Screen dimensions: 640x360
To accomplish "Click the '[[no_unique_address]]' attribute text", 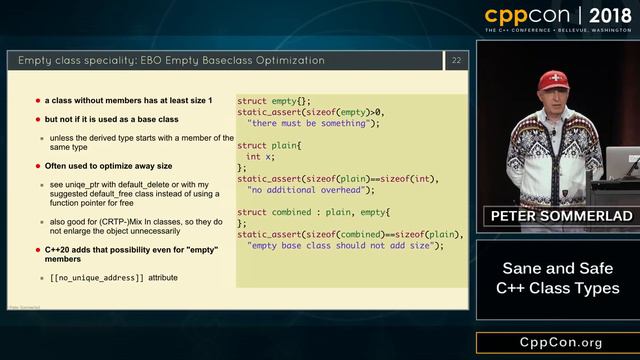I will coord(97,278).
